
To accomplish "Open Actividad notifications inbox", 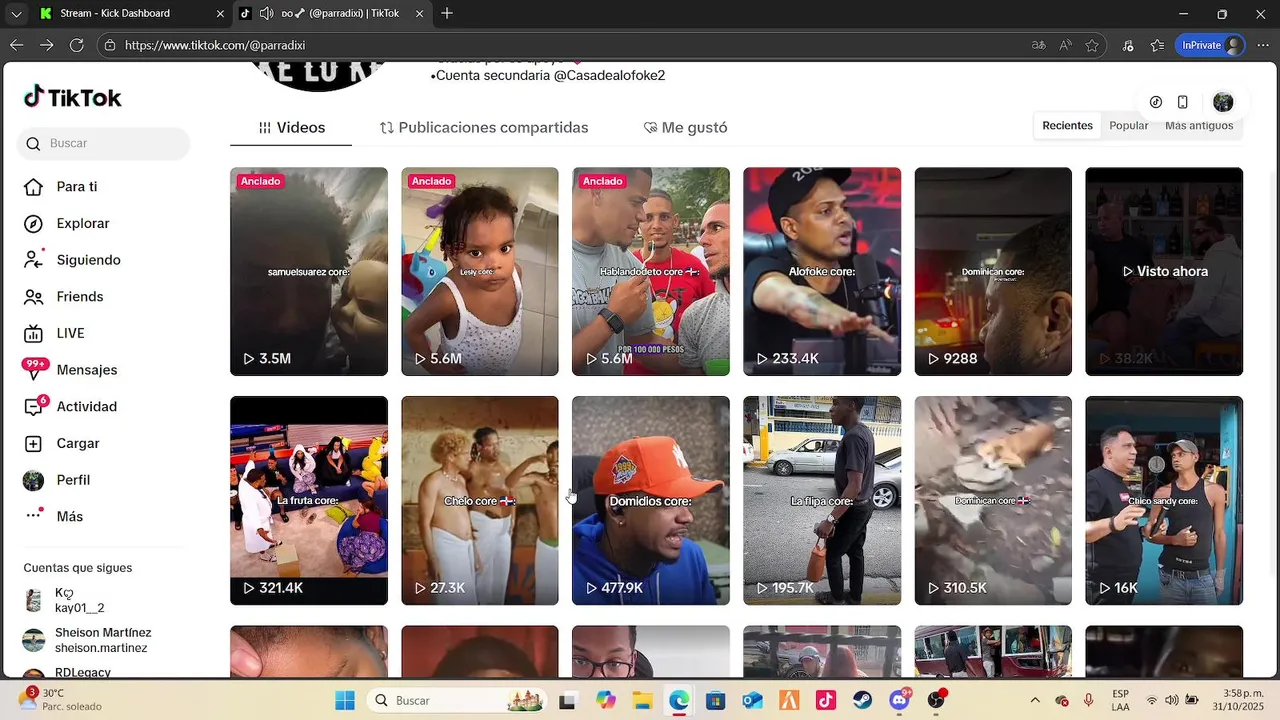I will pyautogui.click(x=86, y=407).
